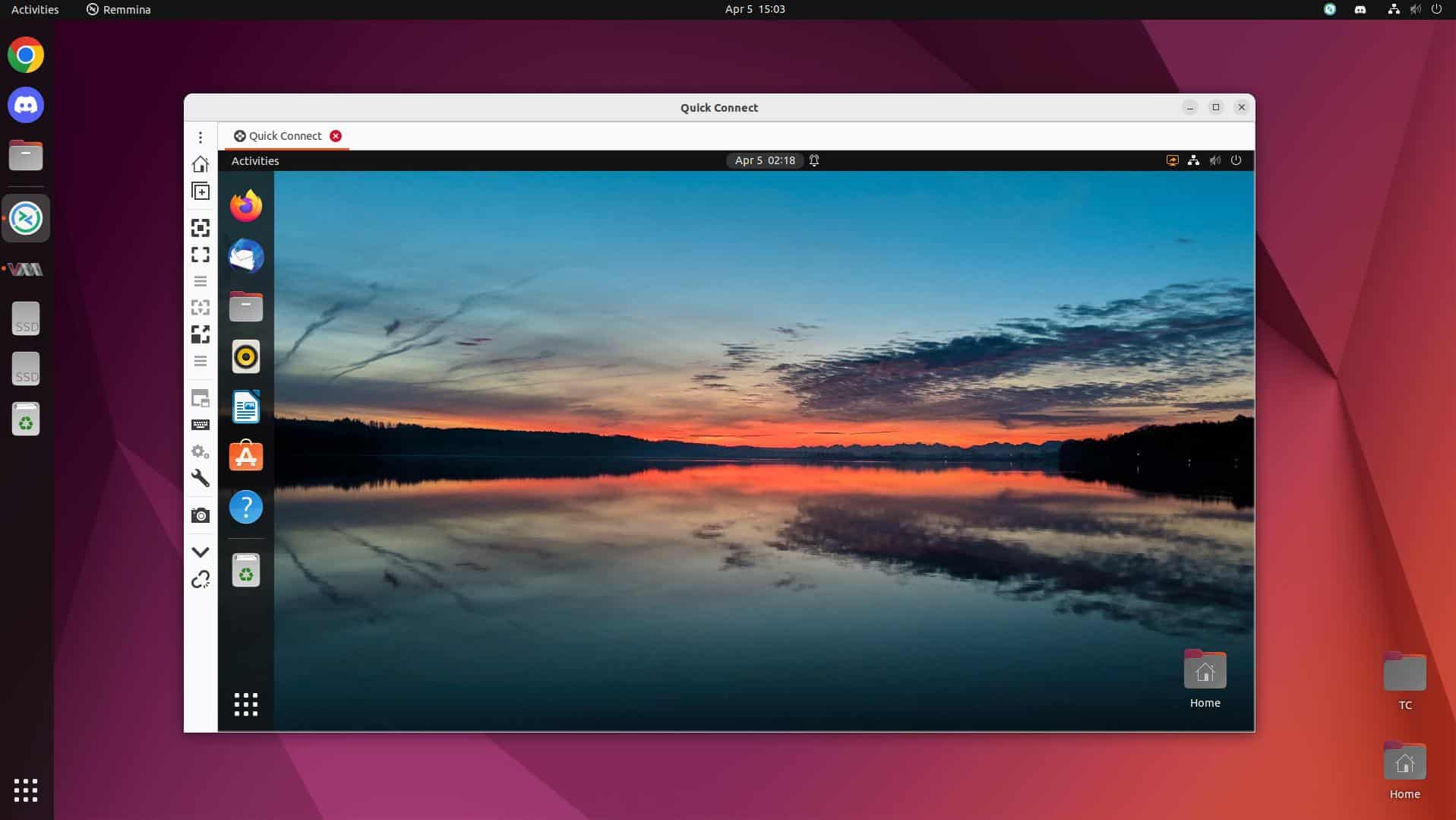Screen dimensions: 1456x820
Task: Open Remmina connection preferences gear
Action: (200, 451)
